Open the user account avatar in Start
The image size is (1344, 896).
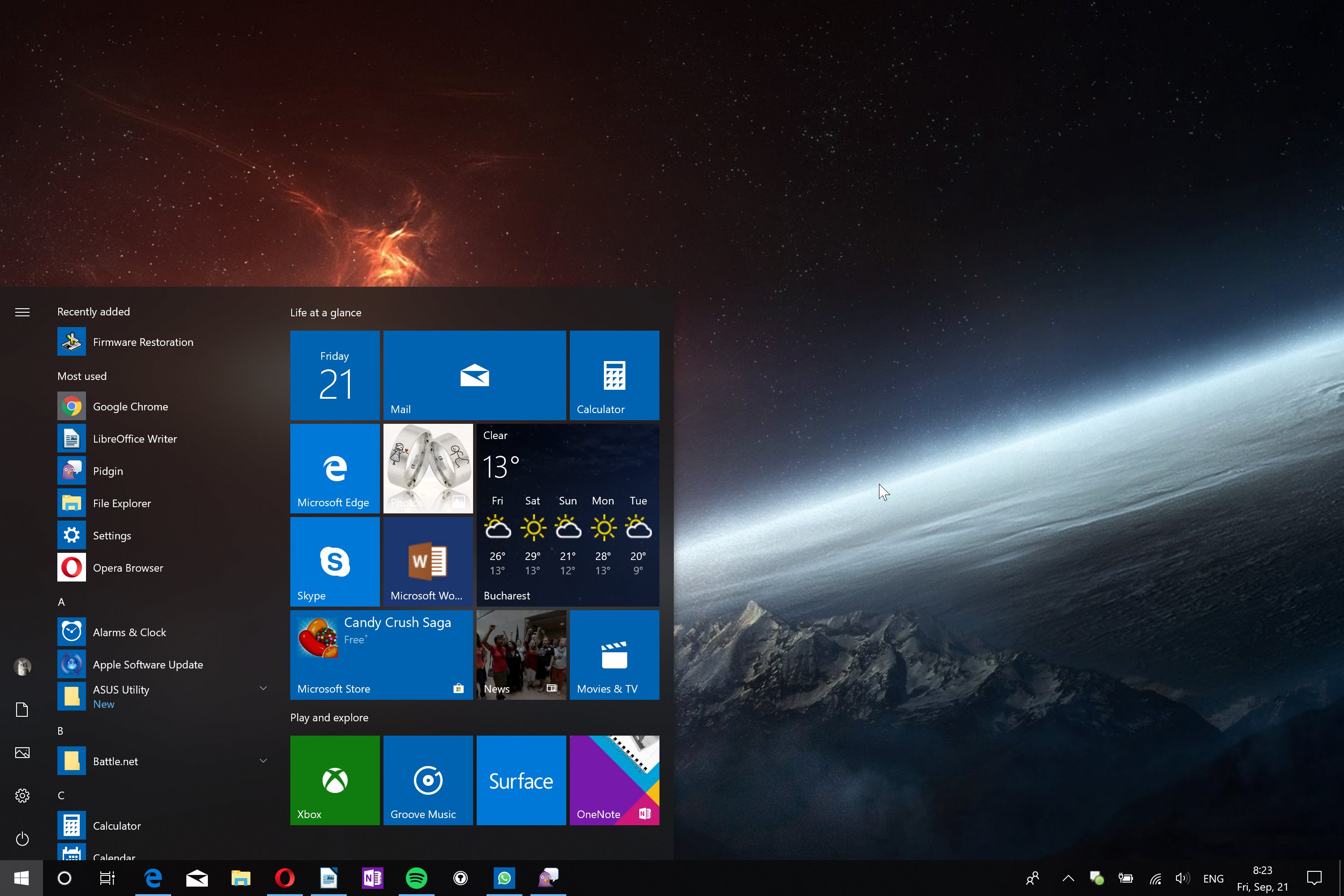[22, 666]
